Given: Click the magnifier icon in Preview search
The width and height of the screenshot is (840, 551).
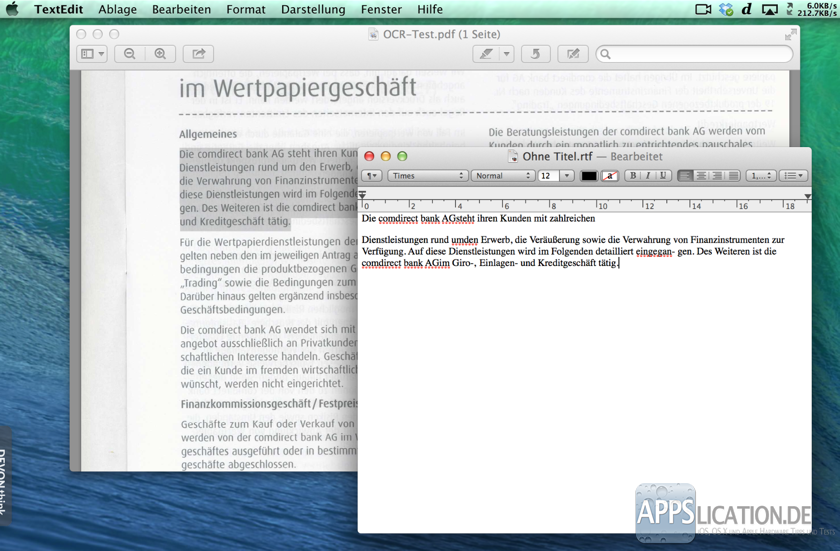Looking at the screenshot, I should point(605,54).
